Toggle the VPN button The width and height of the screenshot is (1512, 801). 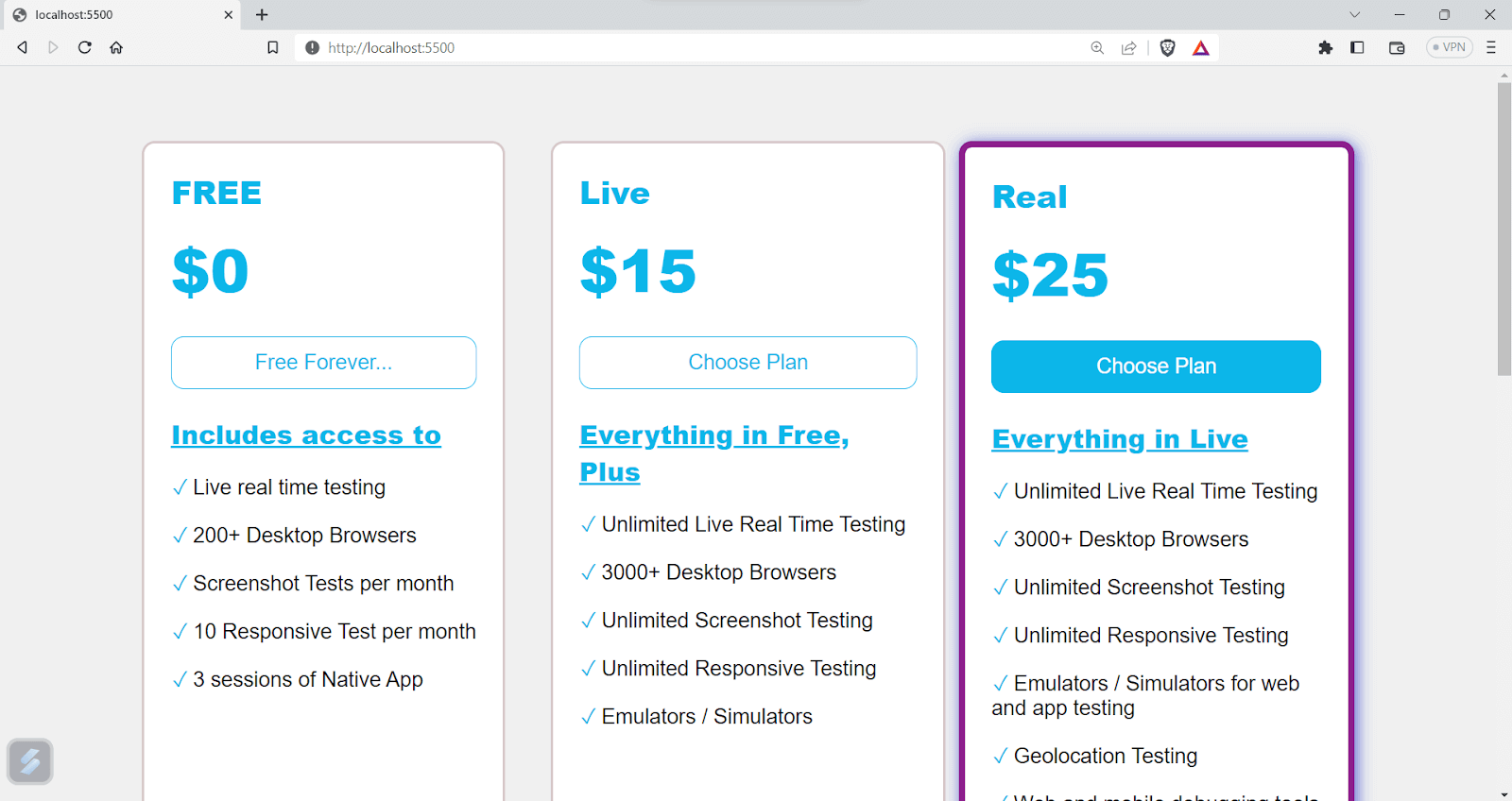1449,47
